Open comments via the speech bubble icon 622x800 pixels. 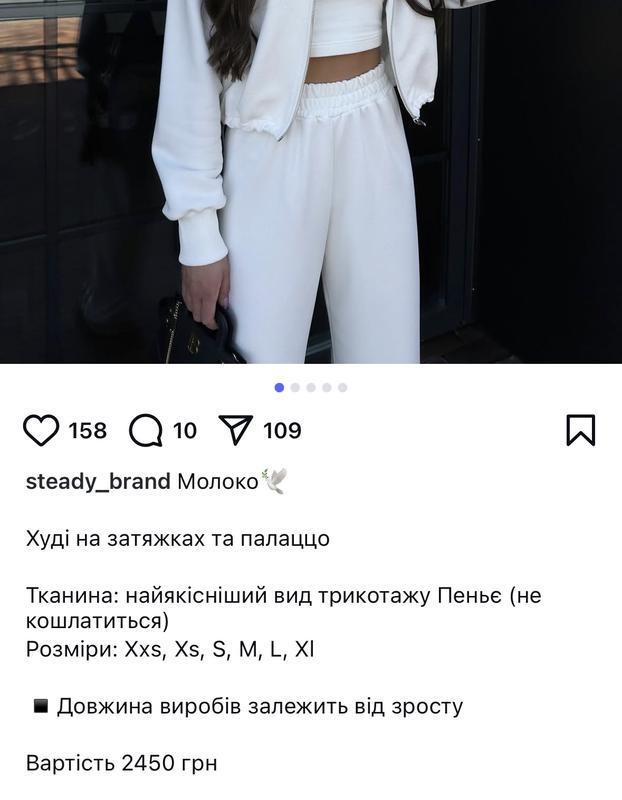[x=145, y=430]
